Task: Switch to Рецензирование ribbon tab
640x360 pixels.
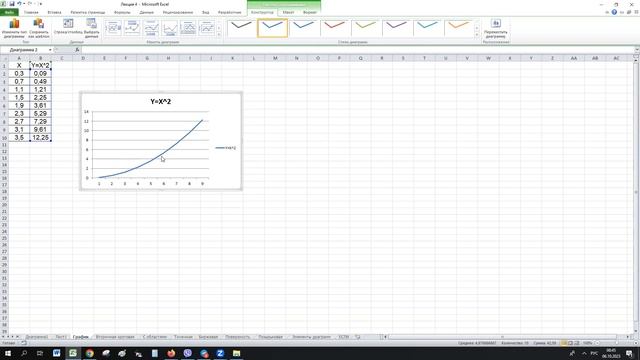Action: click(178, 12)
